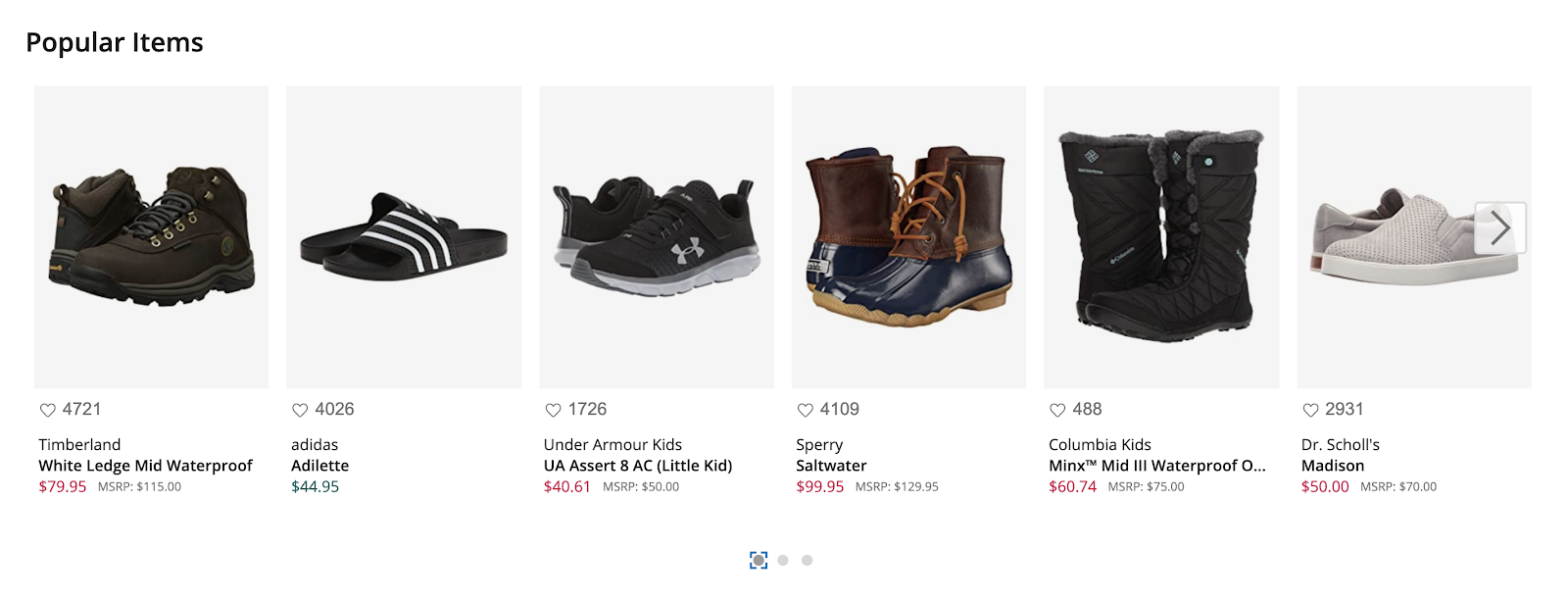This screenshot has width=1568, height=601.
Task: Jump to third carousel page dot
Action: point(807,560)
